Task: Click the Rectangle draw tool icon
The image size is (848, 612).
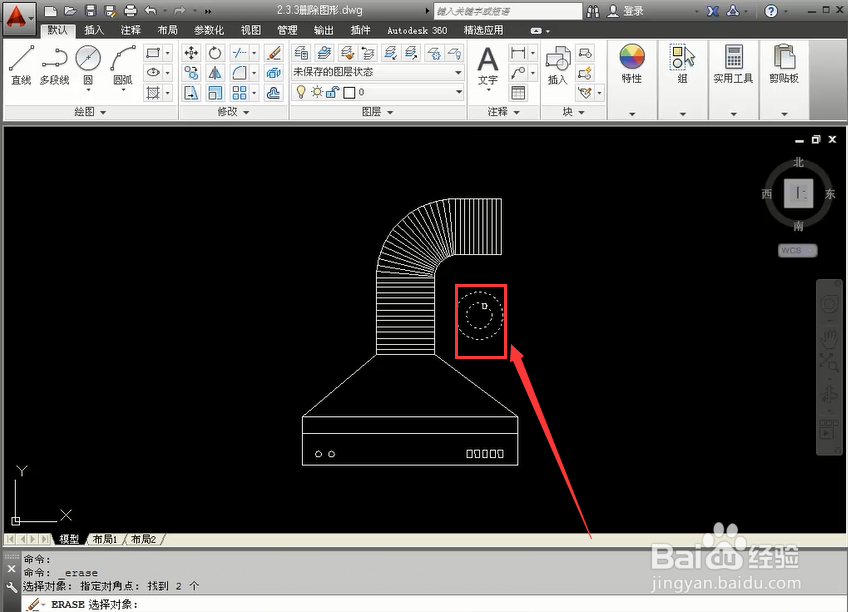Action: pos(153,53)
